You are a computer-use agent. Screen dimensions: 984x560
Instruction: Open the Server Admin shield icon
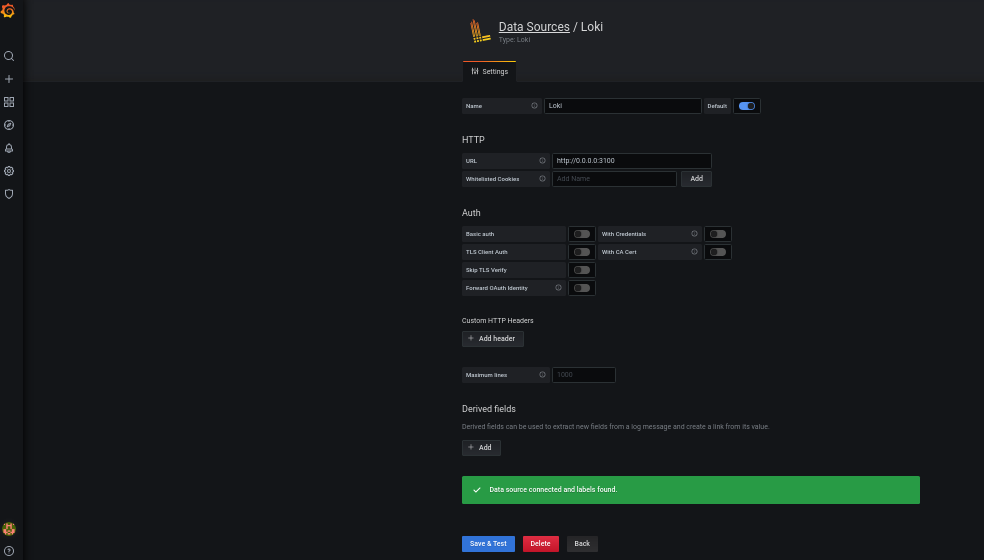pos(9,194)
